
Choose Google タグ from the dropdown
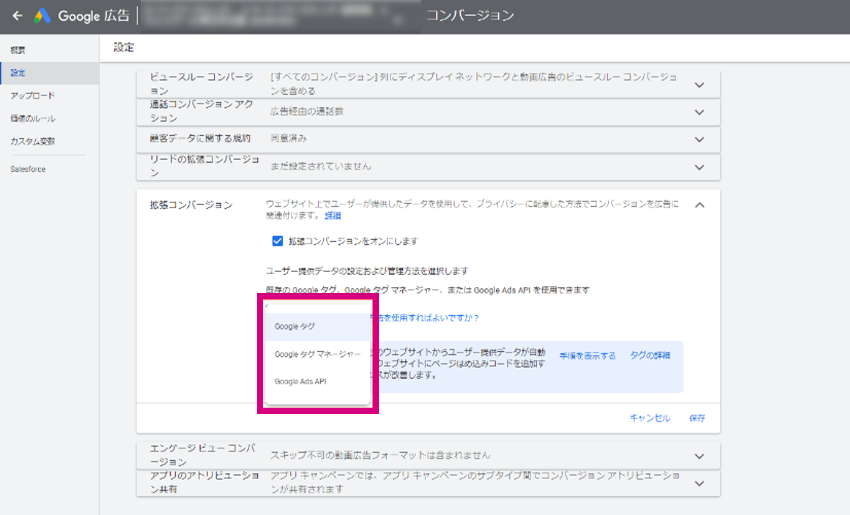[x=318, y=326]
